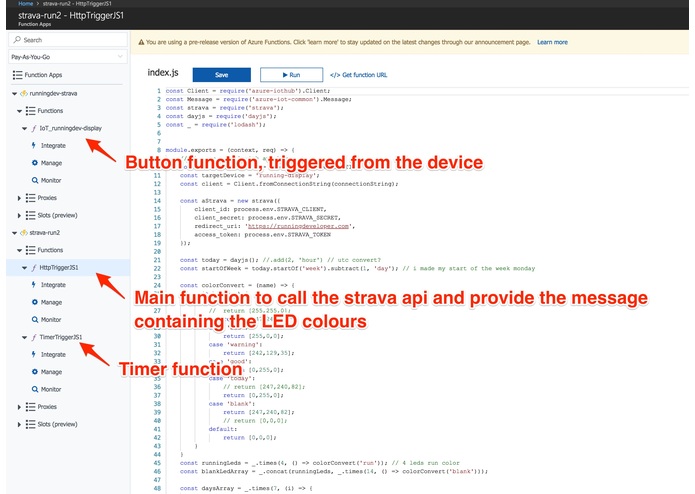Click list icon beside runningdev-strava Proxies
695x494 pixels.
coord(30,198)
